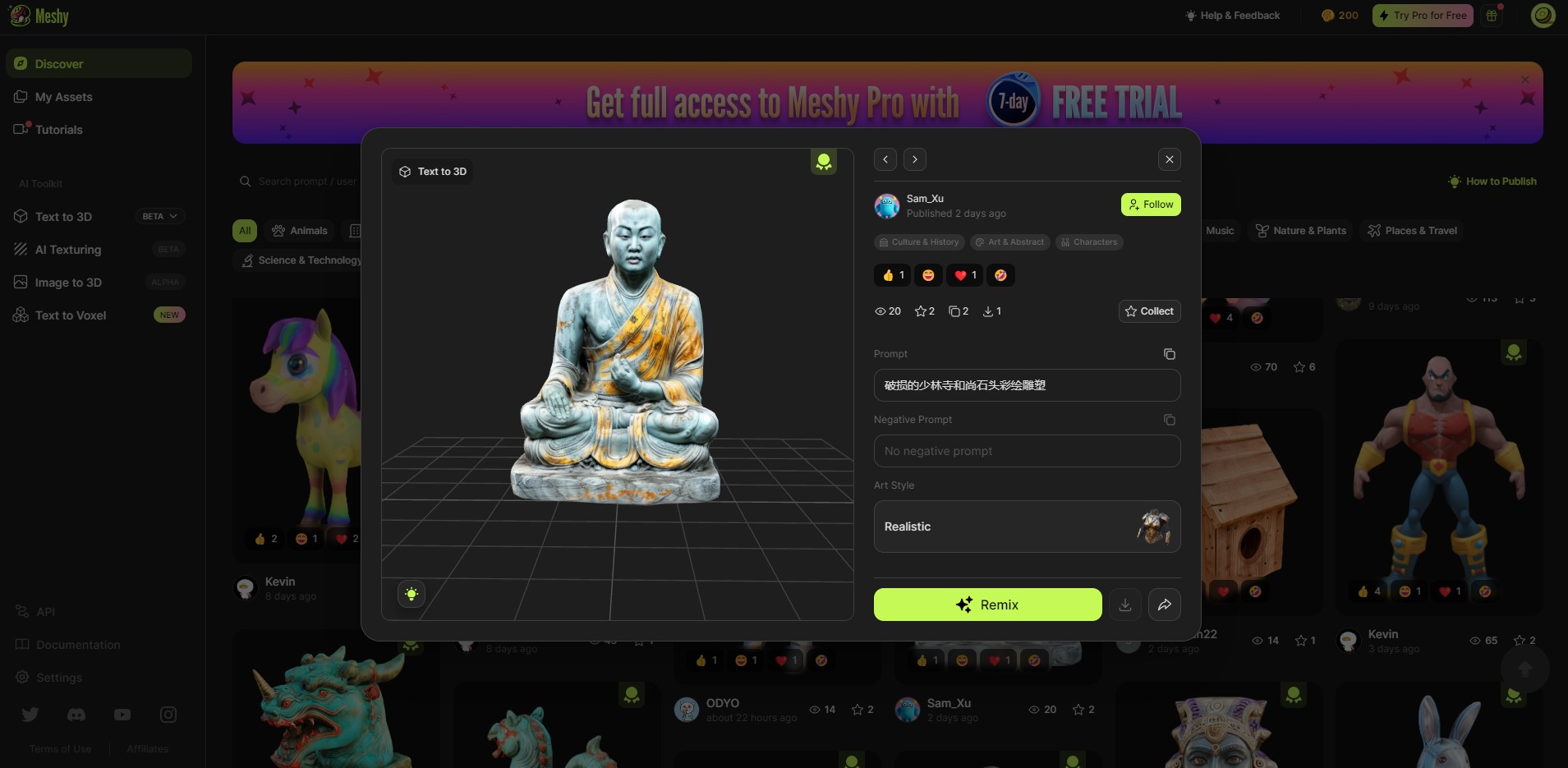The image size is (1568, 768).
Task: Follow Sam_Xu
Action: (x=1151, y=205)
